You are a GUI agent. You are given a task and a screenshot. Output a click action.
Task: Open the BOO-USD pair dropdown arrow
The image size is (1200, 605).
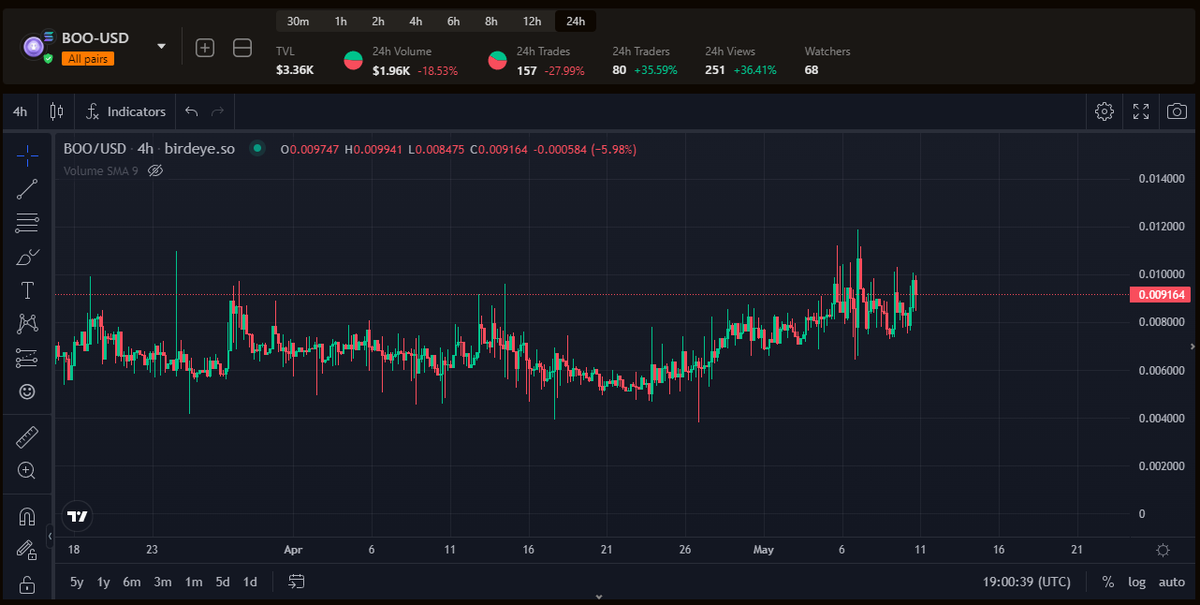(x=161, y=46)
